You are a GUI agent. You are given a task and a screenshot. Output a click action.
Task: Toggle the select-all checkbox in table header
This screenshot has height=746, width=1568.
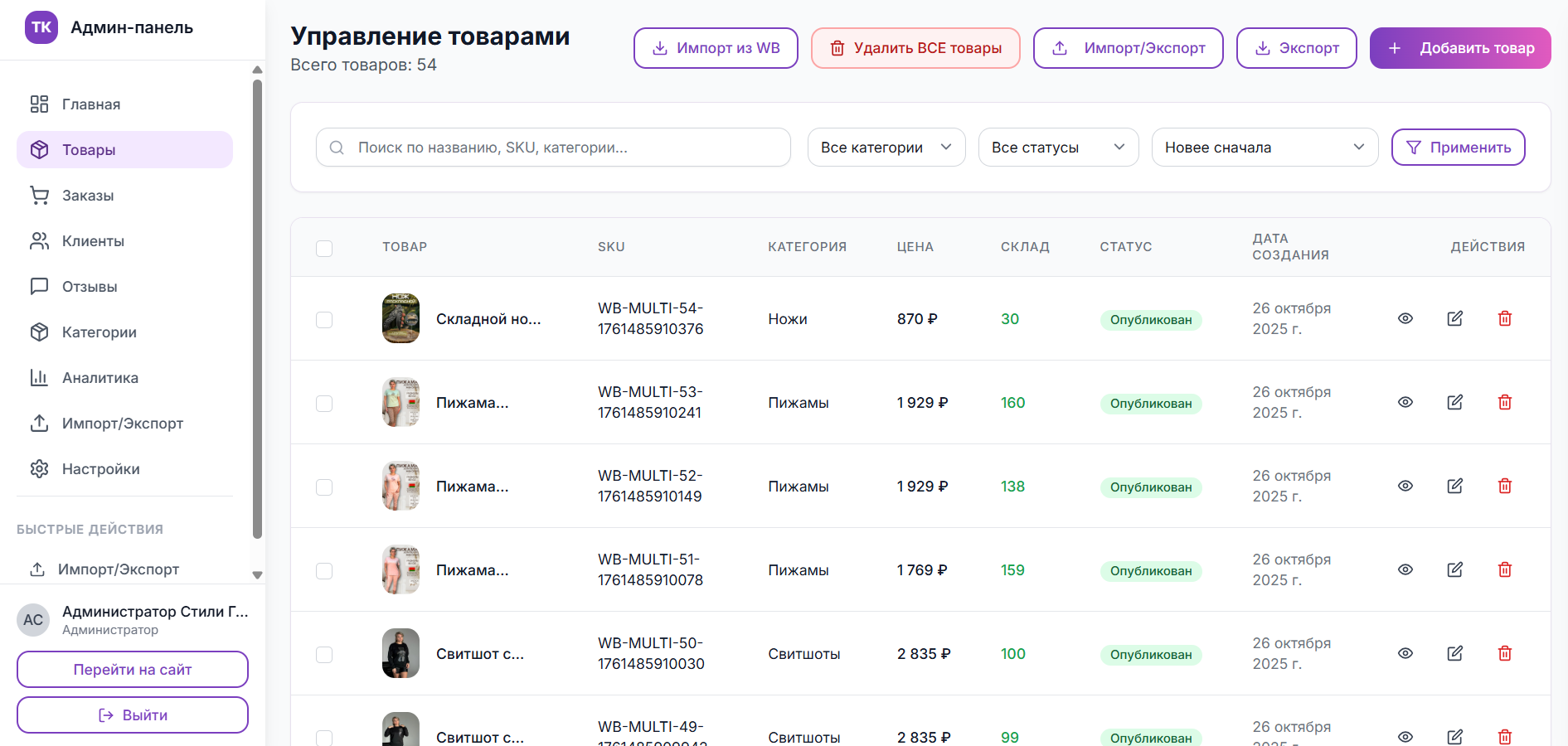(x=324, y=248)
